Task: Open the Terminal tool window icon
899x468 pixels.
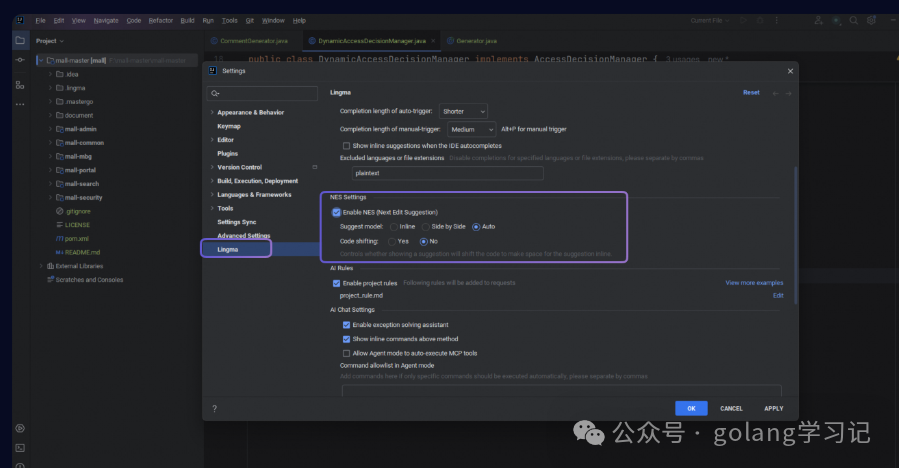Action: [x=20, y=448]
